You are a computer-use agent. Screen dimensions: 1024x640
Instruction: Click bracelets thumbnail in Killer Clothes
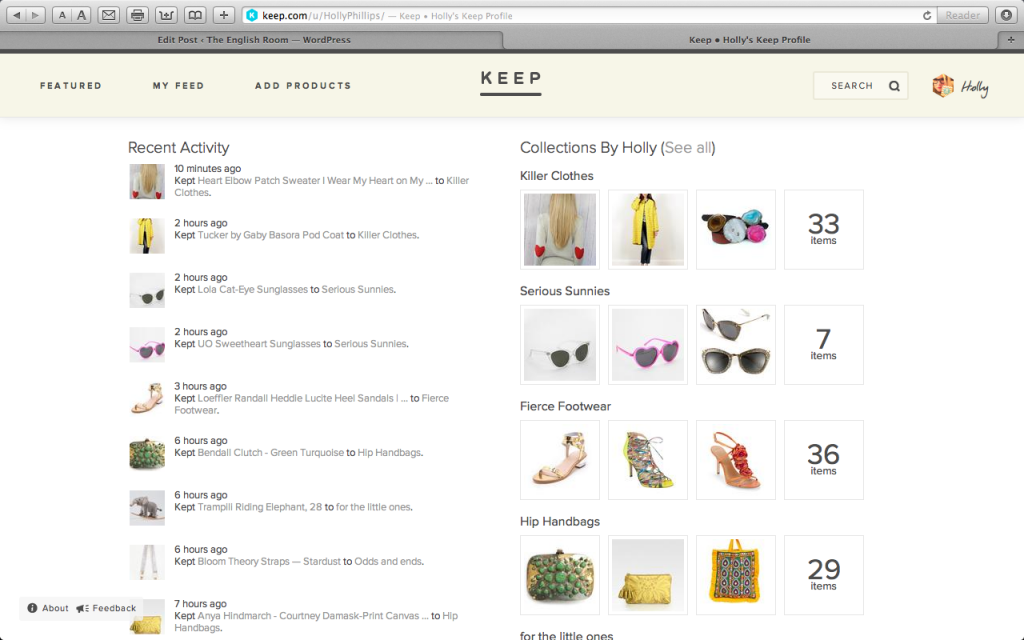coord(735,229)
